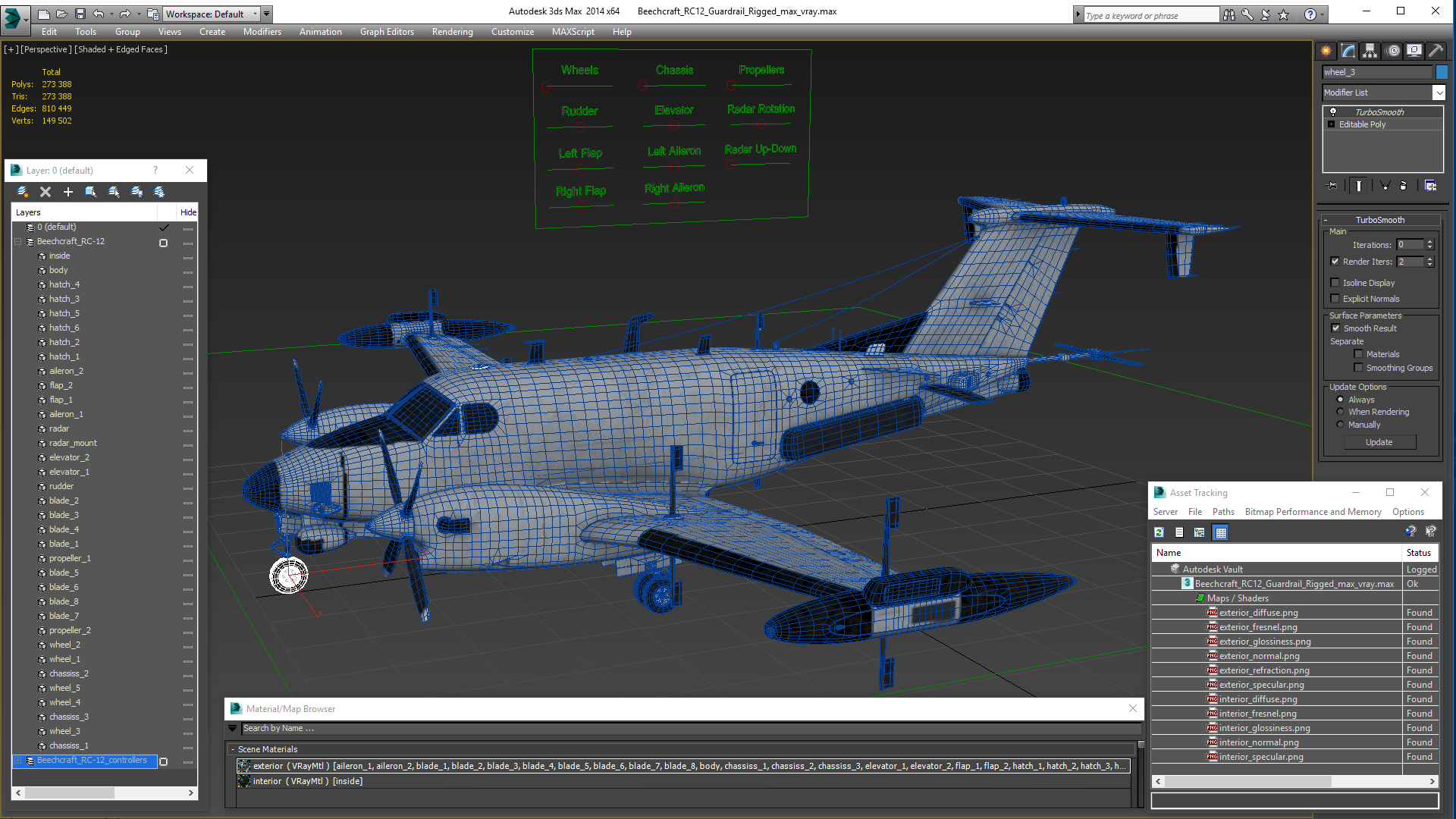The image size is (1456, 819).
Task: Switch to the Modify tab in command panel
Action: click(x=1348, y=51)
